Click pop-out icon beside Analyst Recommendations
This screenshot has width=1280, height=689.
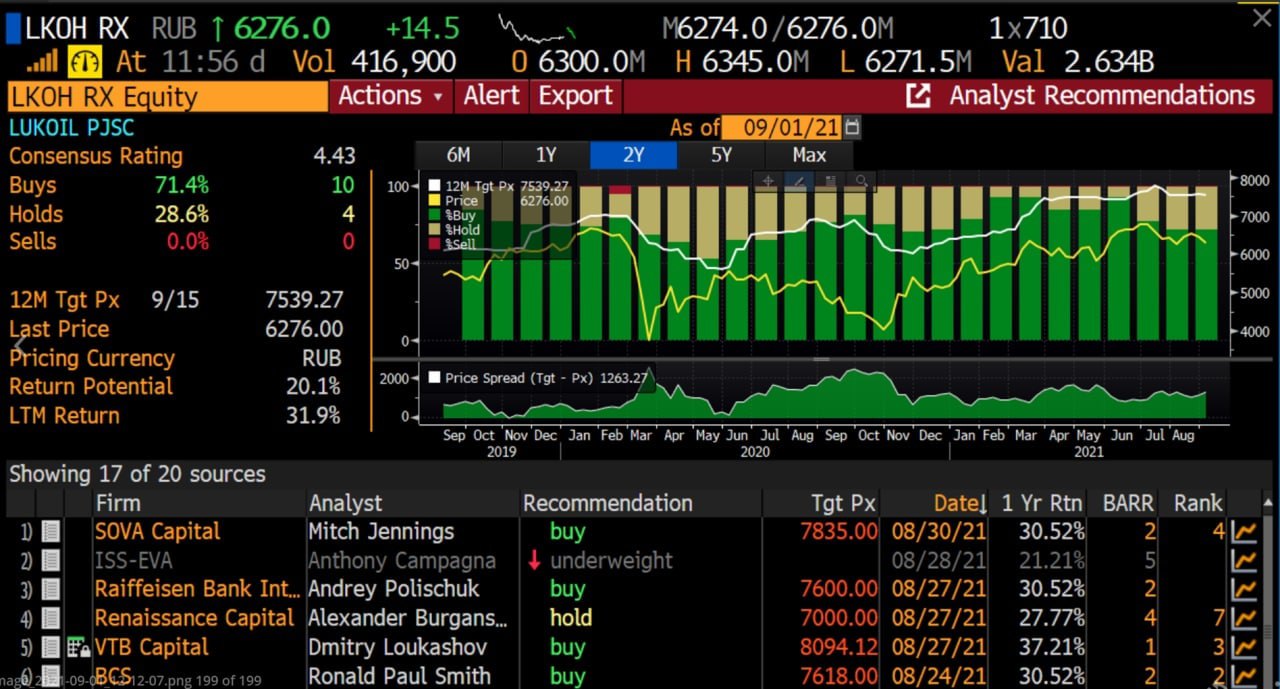tap(918, 96)
